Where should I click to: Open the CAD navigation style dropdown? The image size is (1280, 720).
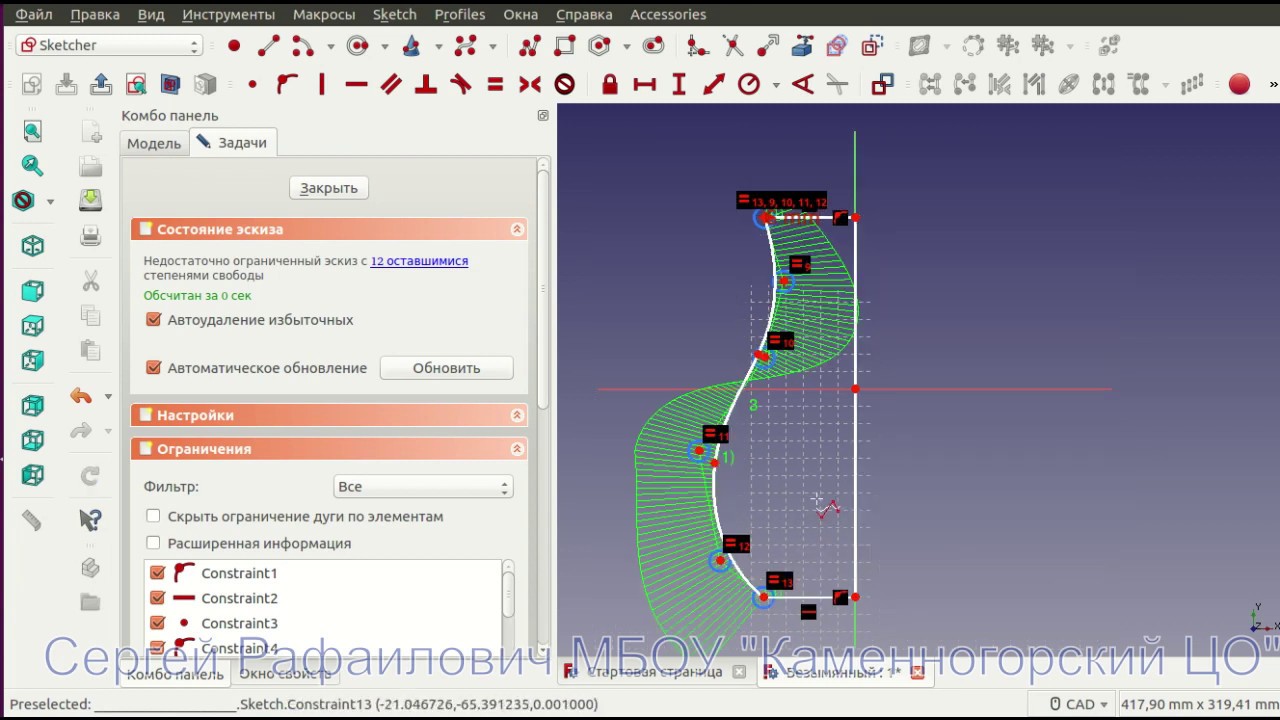(x=1078, y=704)
